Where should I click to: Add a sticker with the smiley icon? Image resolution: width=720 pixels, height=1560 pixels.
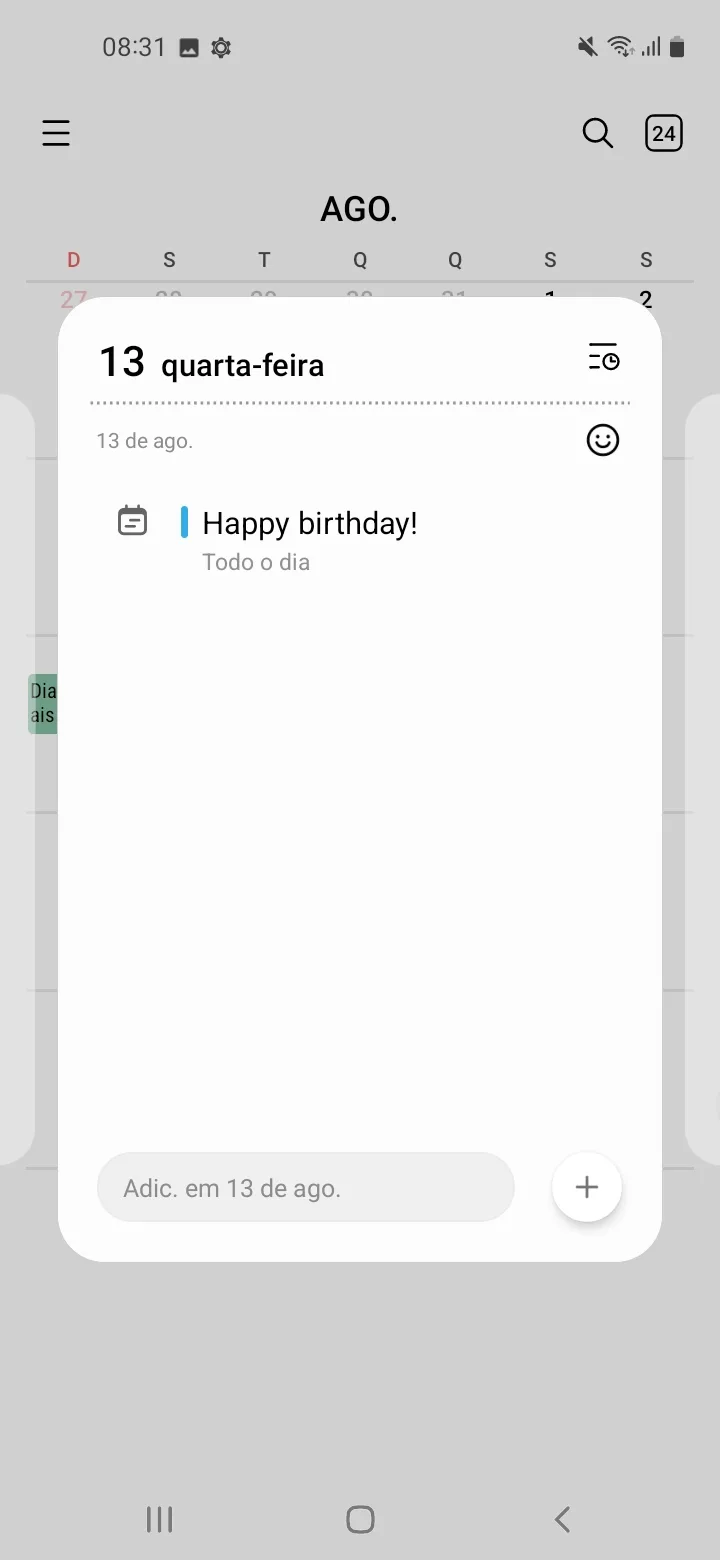point(603,440)
